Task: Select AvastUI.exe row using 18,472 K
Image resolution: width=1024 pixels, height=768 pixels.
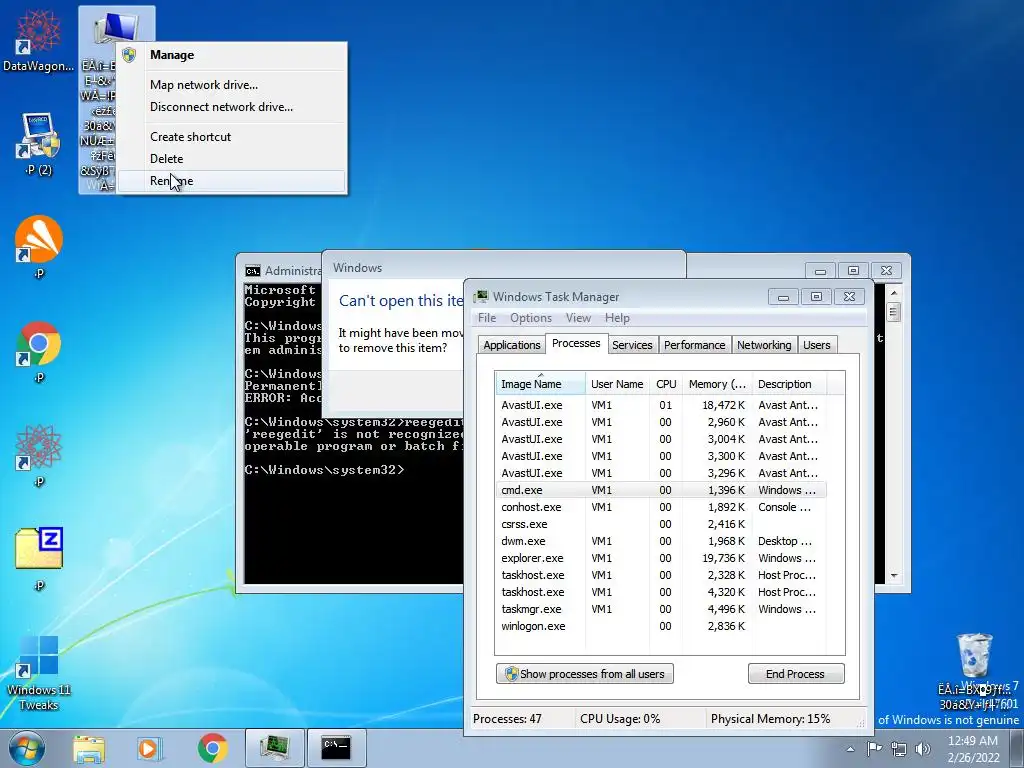Action: [x=661, y=405]
